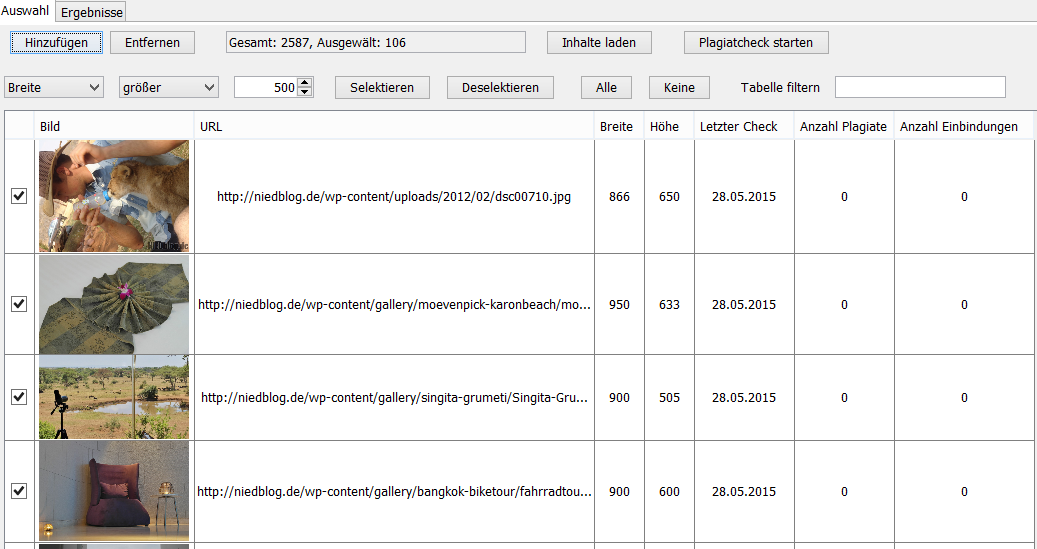Image resolution: width=1037 pixels, height=549 pixels.
Task: Select the bangkok-biketour URL cell
Action: click(x=394, y=491)
